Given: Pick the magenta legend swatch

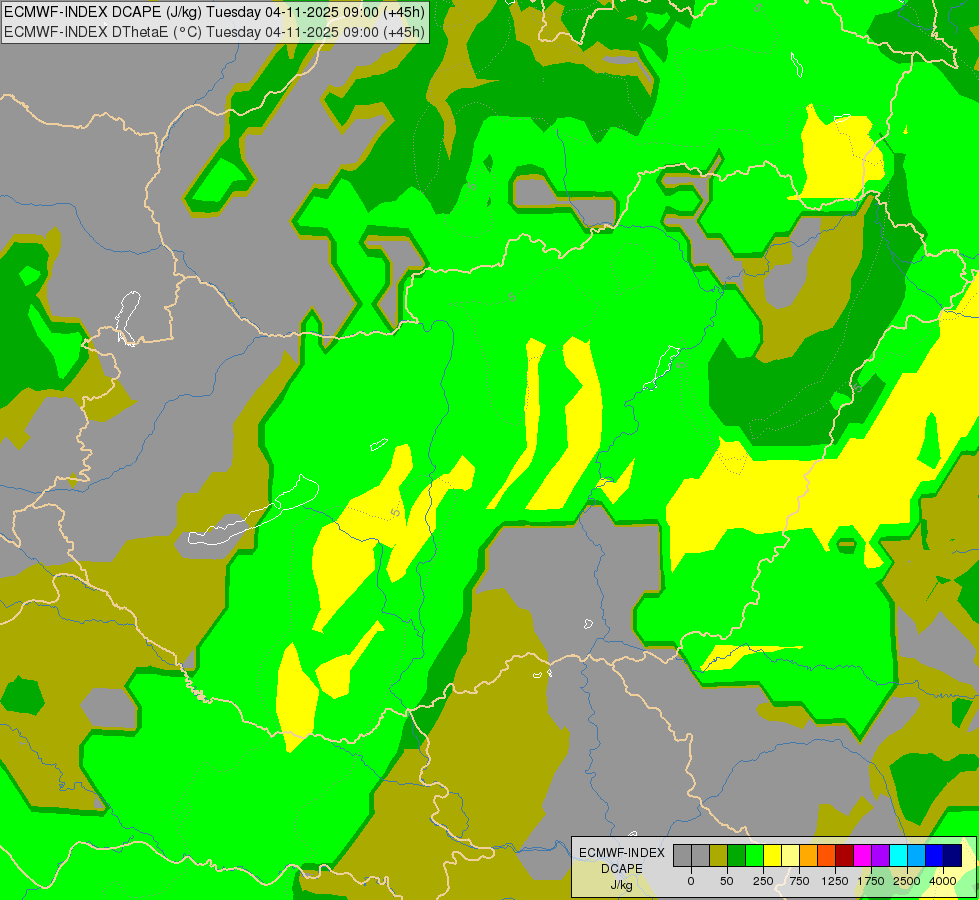Looking at the screenshot, I should [x=862, y=855].
